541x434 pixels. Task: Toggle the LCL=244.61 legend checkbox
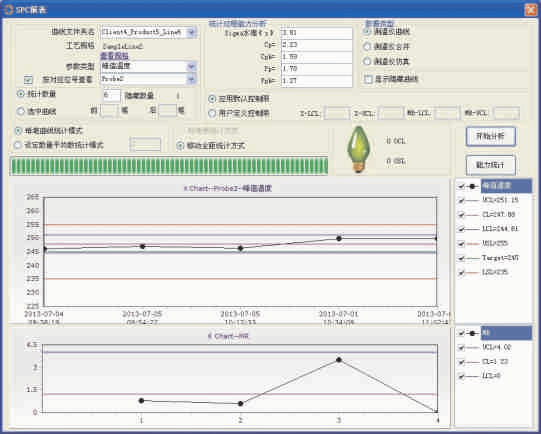point(461,229)
